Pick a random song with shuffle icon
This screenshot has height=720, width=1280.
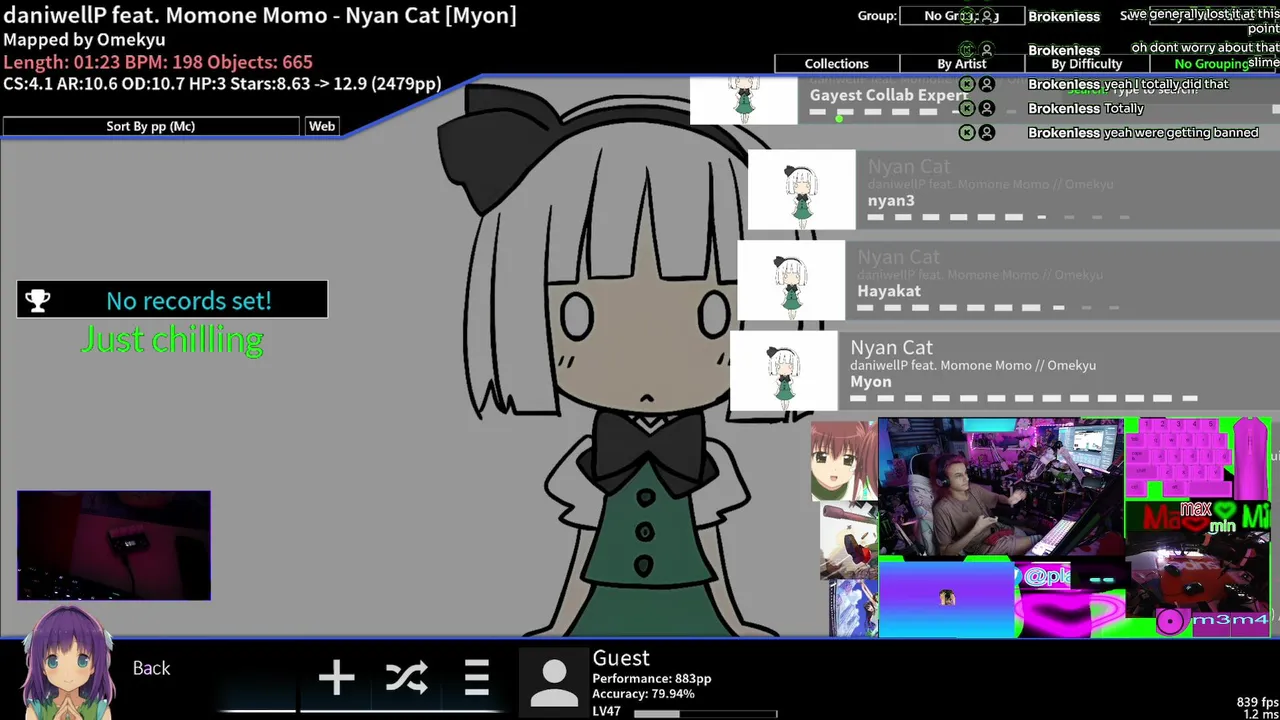pos(407,678)
